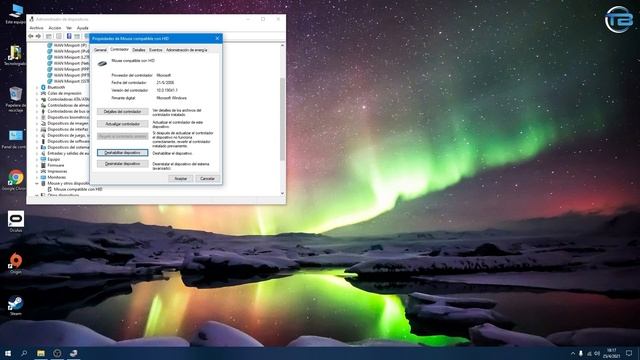Screen dimensions: 640x360
Task: Collapse the Mouse y otros dispositivos node
Action: point(37,183)
